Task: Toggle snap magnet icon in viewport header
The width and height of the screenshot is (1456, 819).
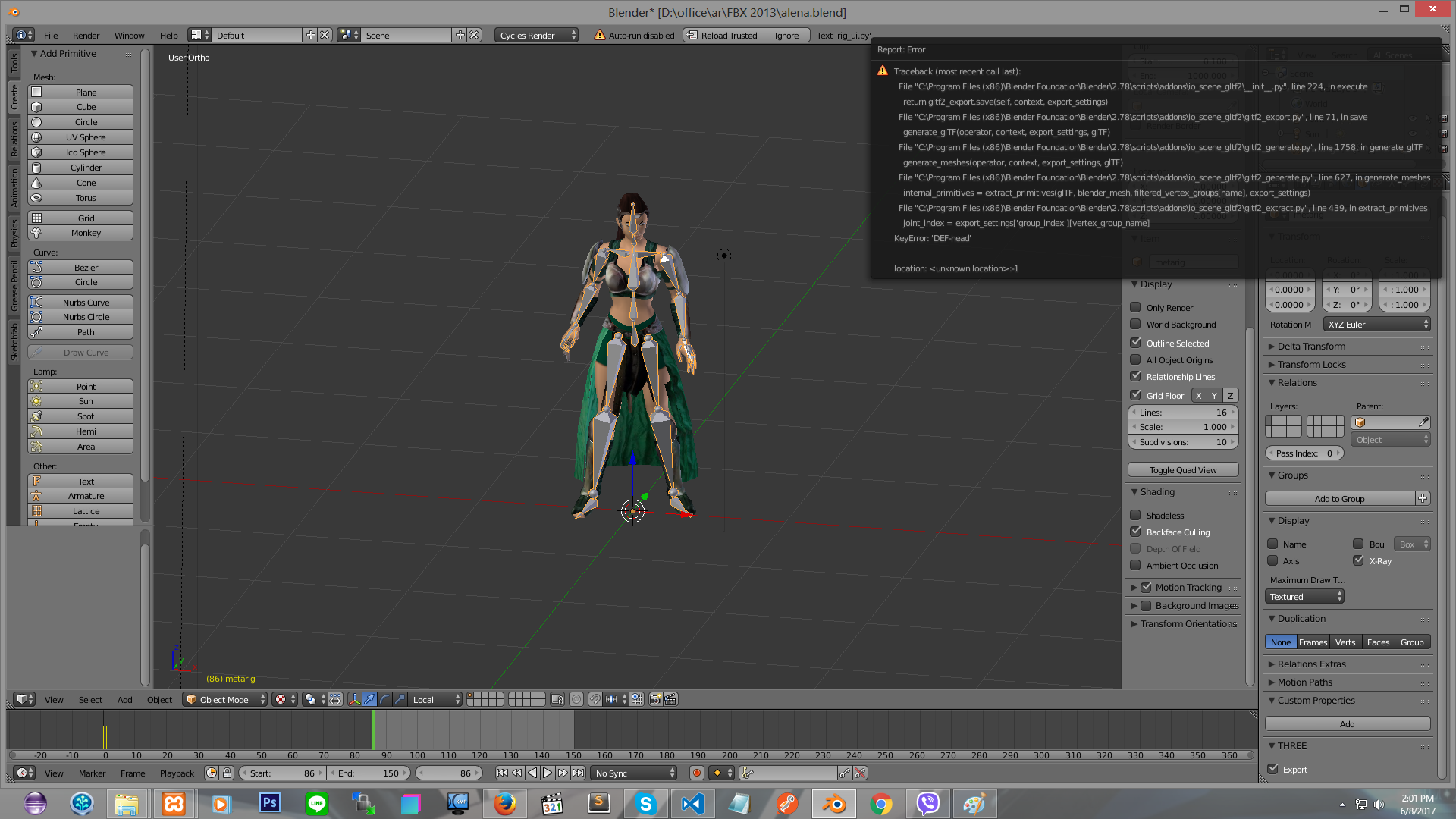Action: [595, 699]
